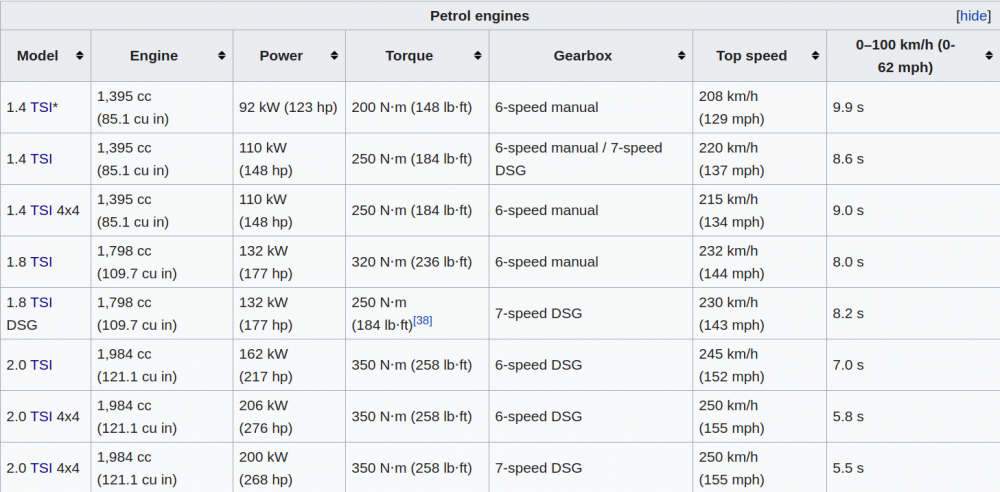Click the Model header label
This screenshot has height=492, width=1000.
38,56
